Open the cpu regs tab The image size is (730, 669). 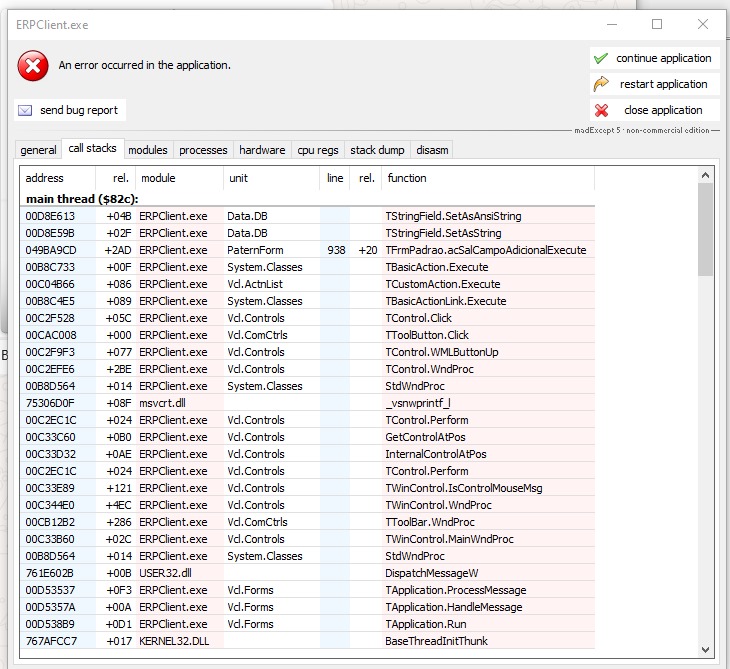pos(318,150)
